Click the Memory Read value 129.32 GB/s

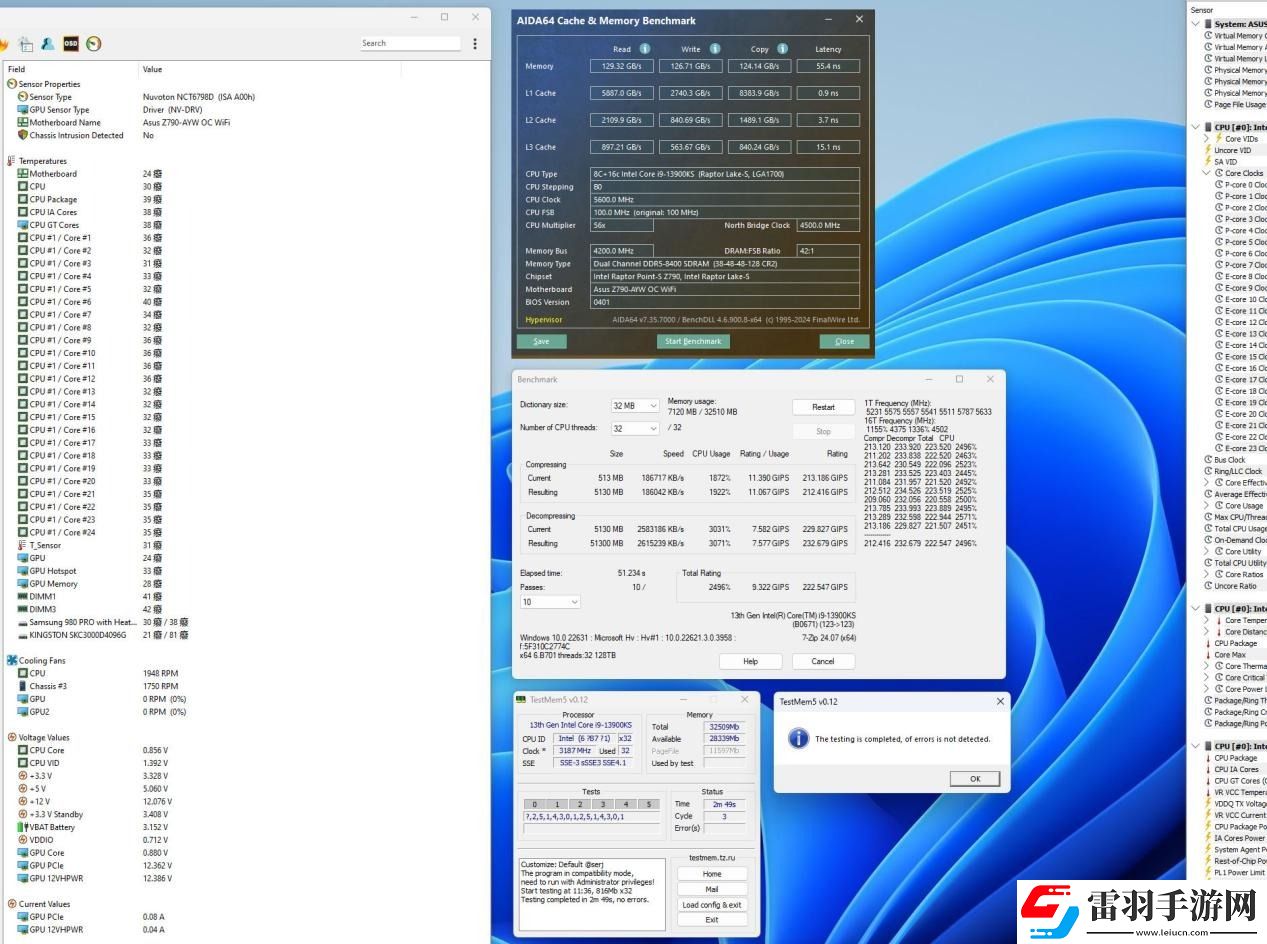coord(621,66)
